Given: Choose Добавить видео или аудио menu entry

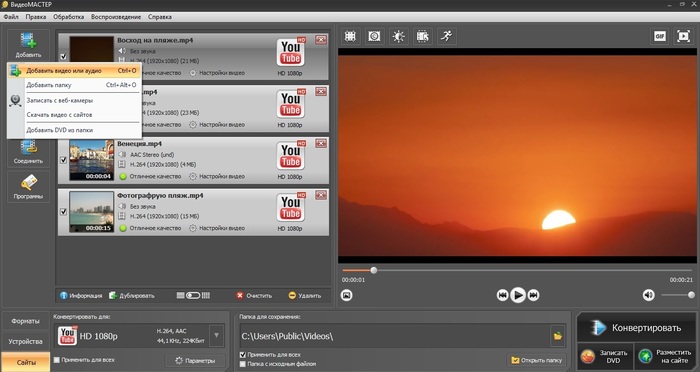Looking at the screenshot, I should [74, 71].
